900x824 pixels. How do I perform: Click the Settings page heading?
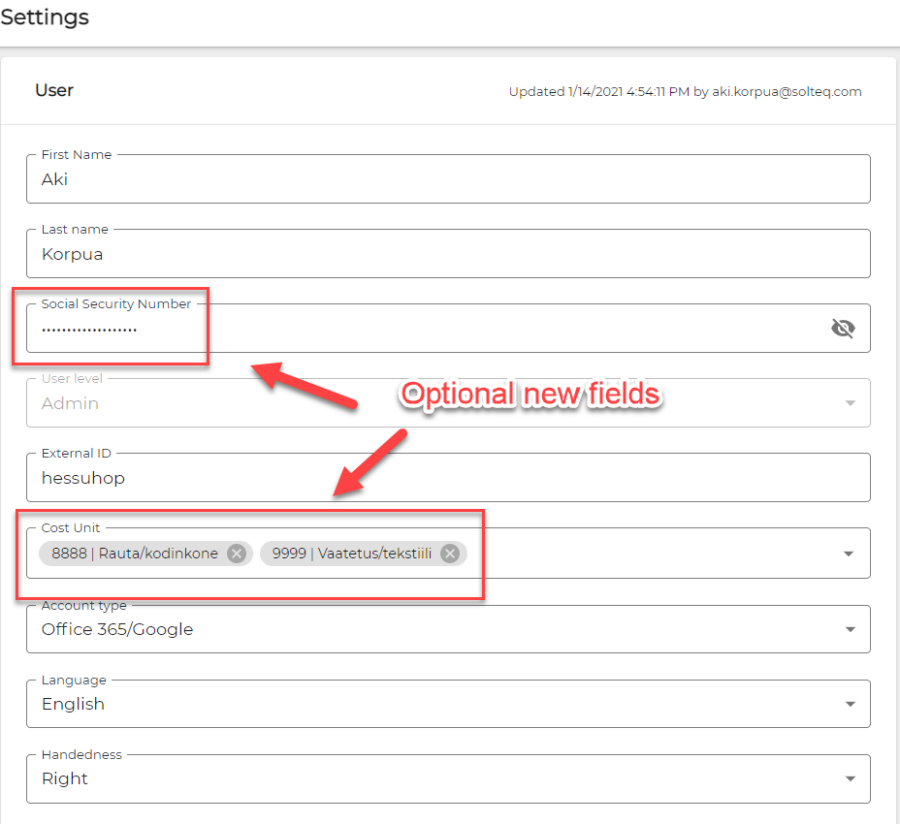point(45,17)
